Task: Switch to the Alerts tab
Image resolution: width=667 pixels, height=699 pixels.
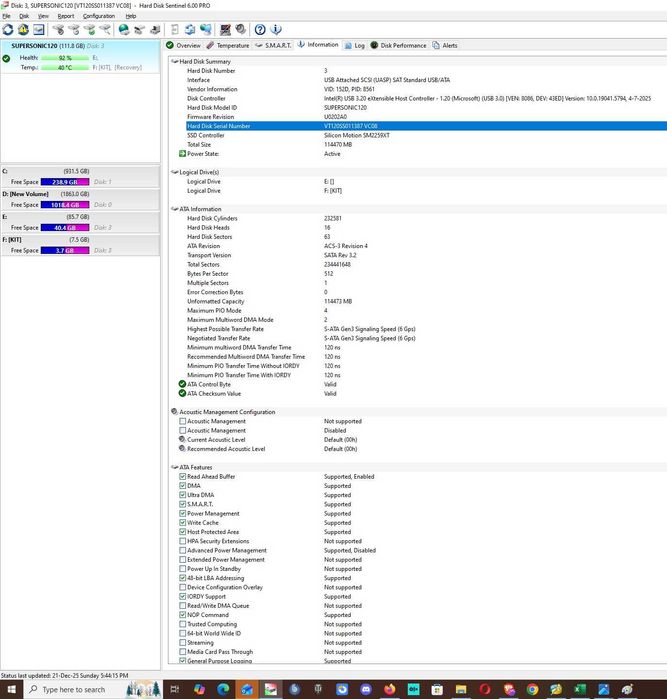Action: 445,45
